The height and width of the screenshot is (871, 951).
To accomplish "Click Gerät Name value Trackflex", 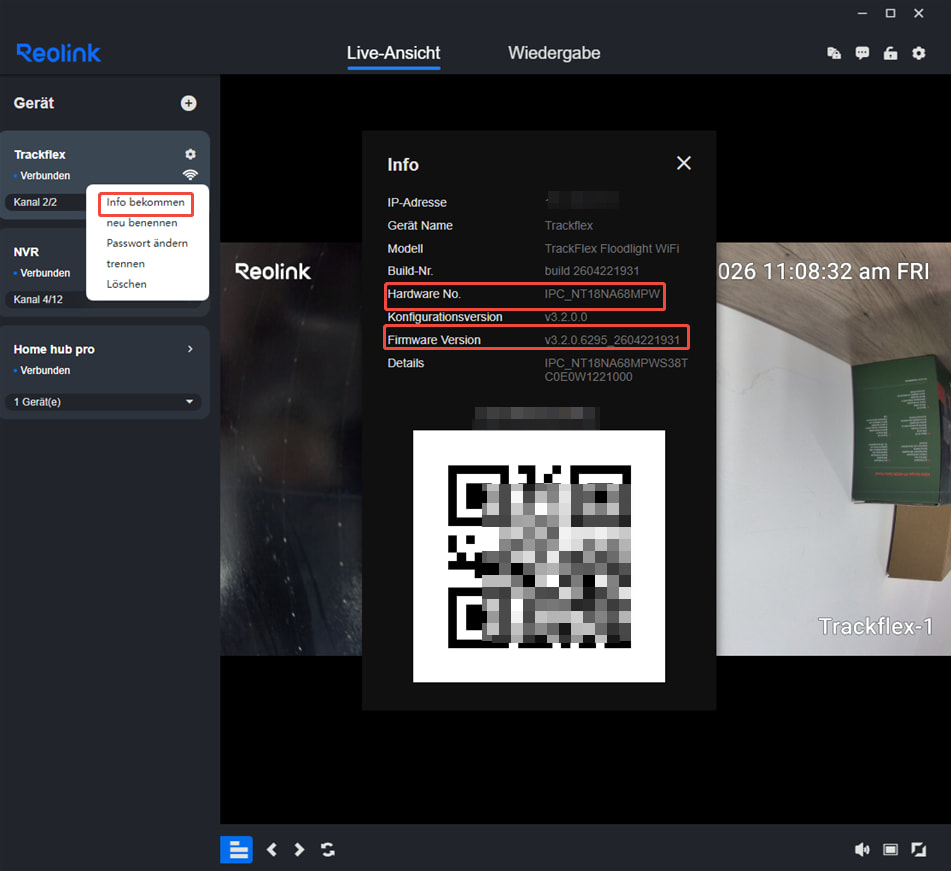I will 568,226.
